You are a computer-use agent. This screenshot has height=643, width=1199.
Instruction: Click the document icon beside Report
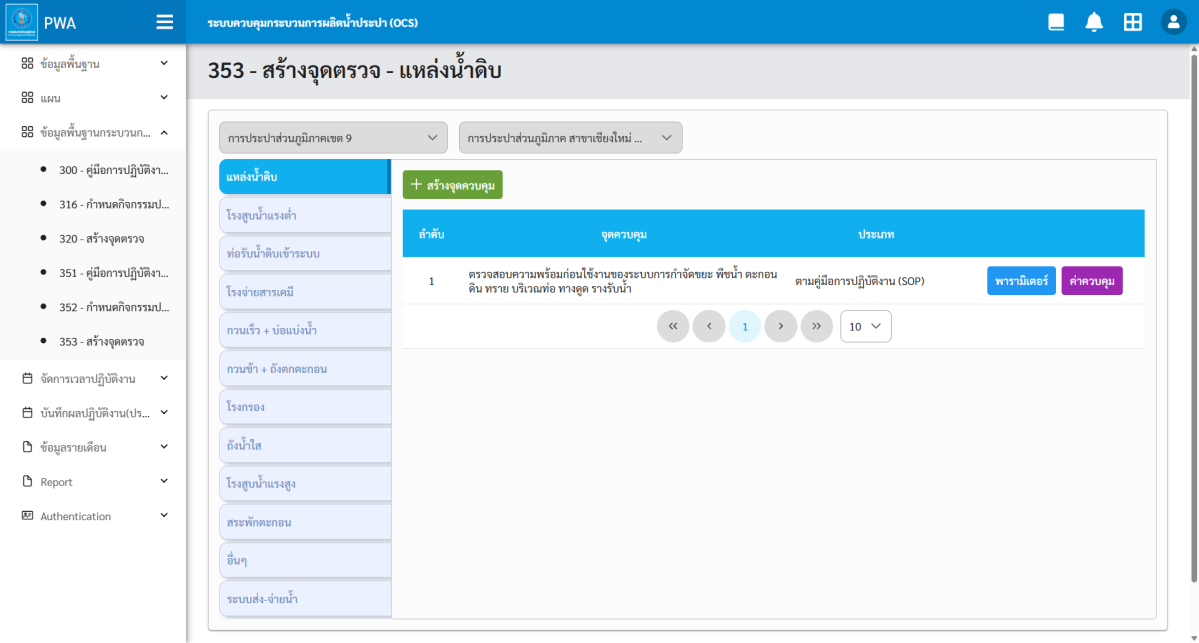(x=28, y=482)
